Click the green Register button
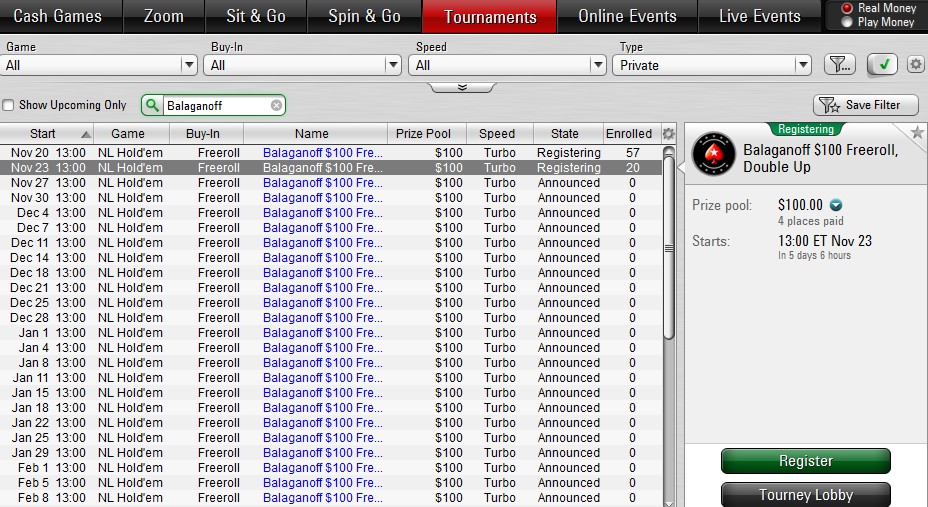The width and height of the screenshot is (928, 507). click(805, 461)
